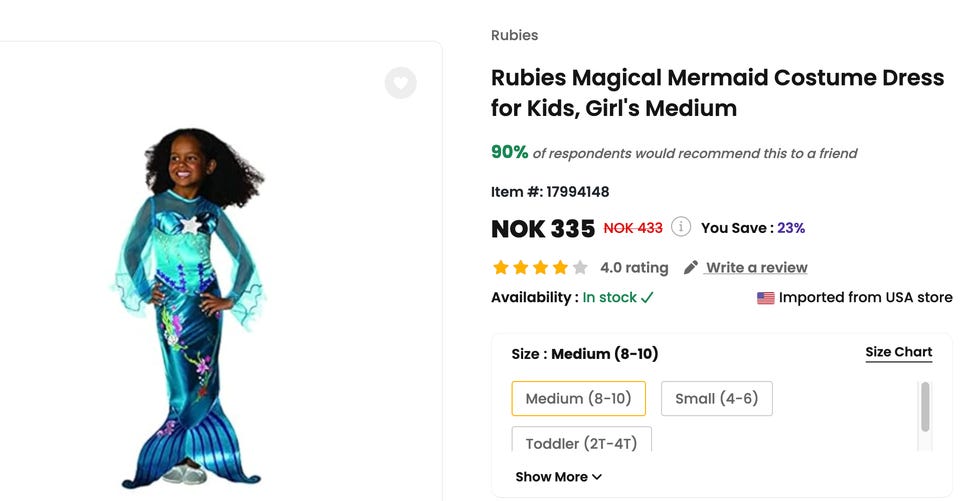
Task: Pick the Toddler (2T-4T) size option
Action: 581,443
